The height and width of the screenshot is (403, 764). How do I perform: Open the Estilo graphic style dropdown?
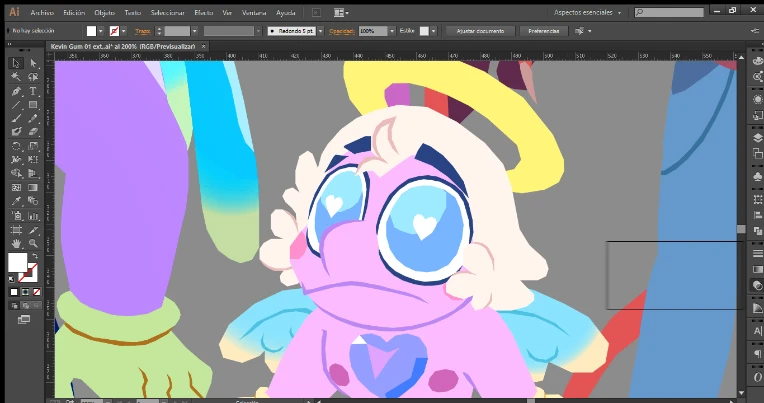[433, 31]
